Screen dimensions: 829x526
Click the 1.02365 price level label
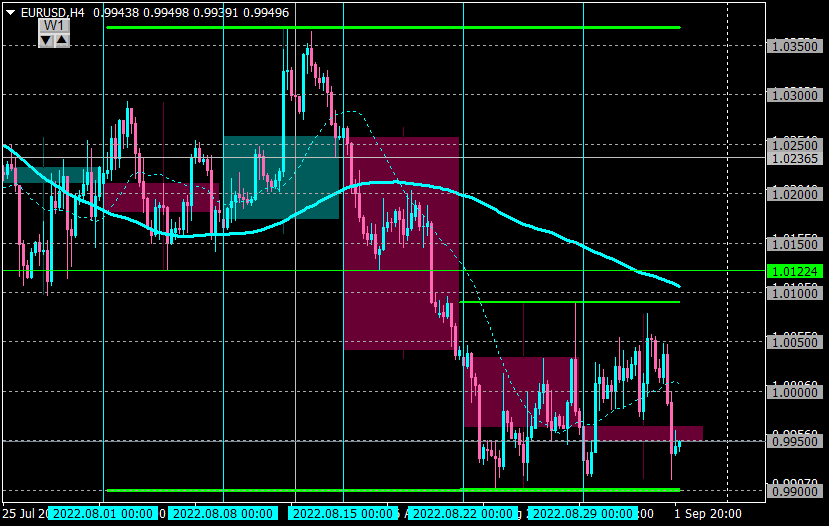click(795, 158)
